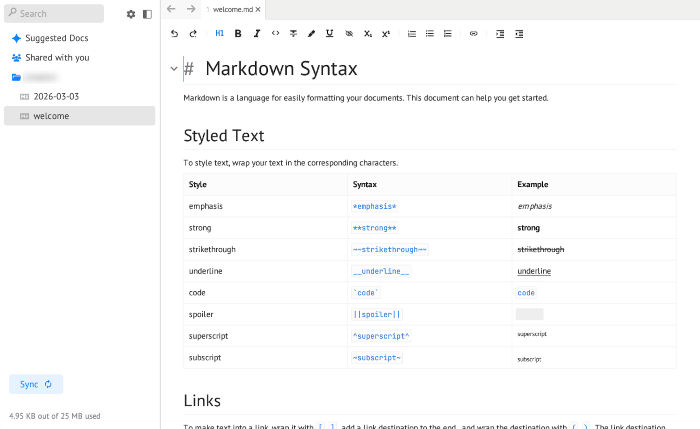
Task: Toggle spoiler formatting with the hidden-eye icon
Action: point(349,33)
